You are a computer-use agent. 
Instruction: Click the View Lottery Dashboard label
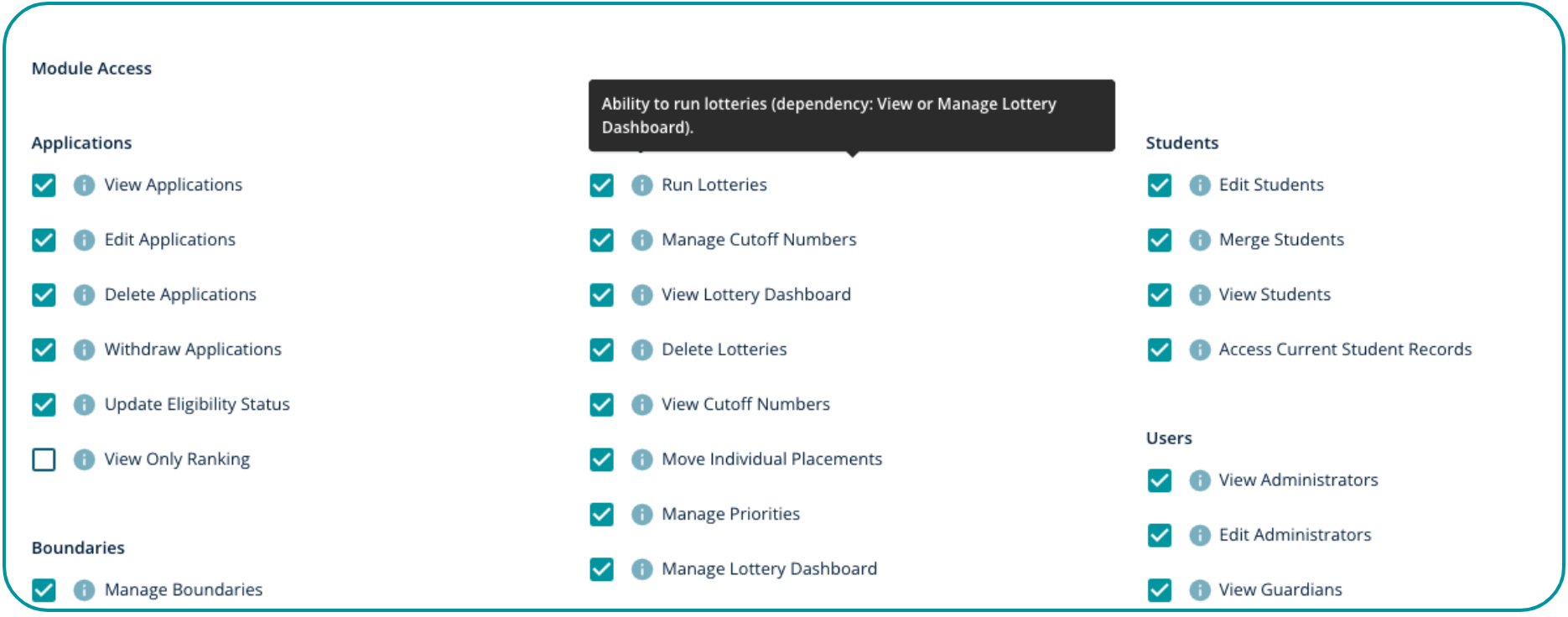(755, 295)
